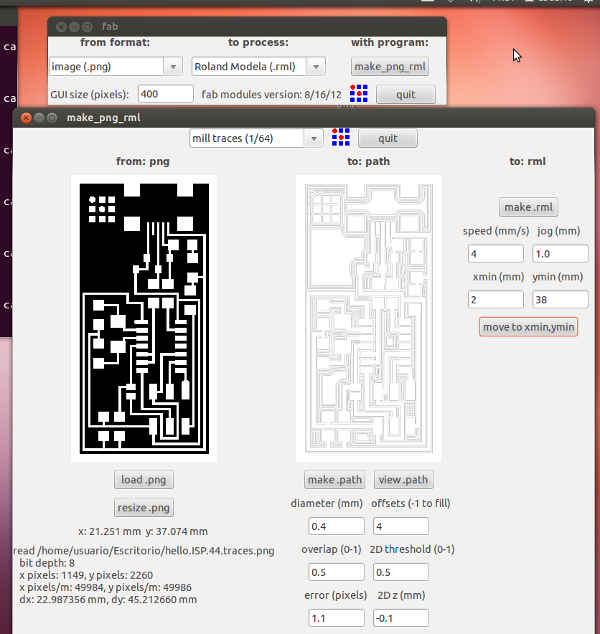Click the 'bit depth: 8' status line
This screenshot has height=634, width=600.
coord(47,563)
